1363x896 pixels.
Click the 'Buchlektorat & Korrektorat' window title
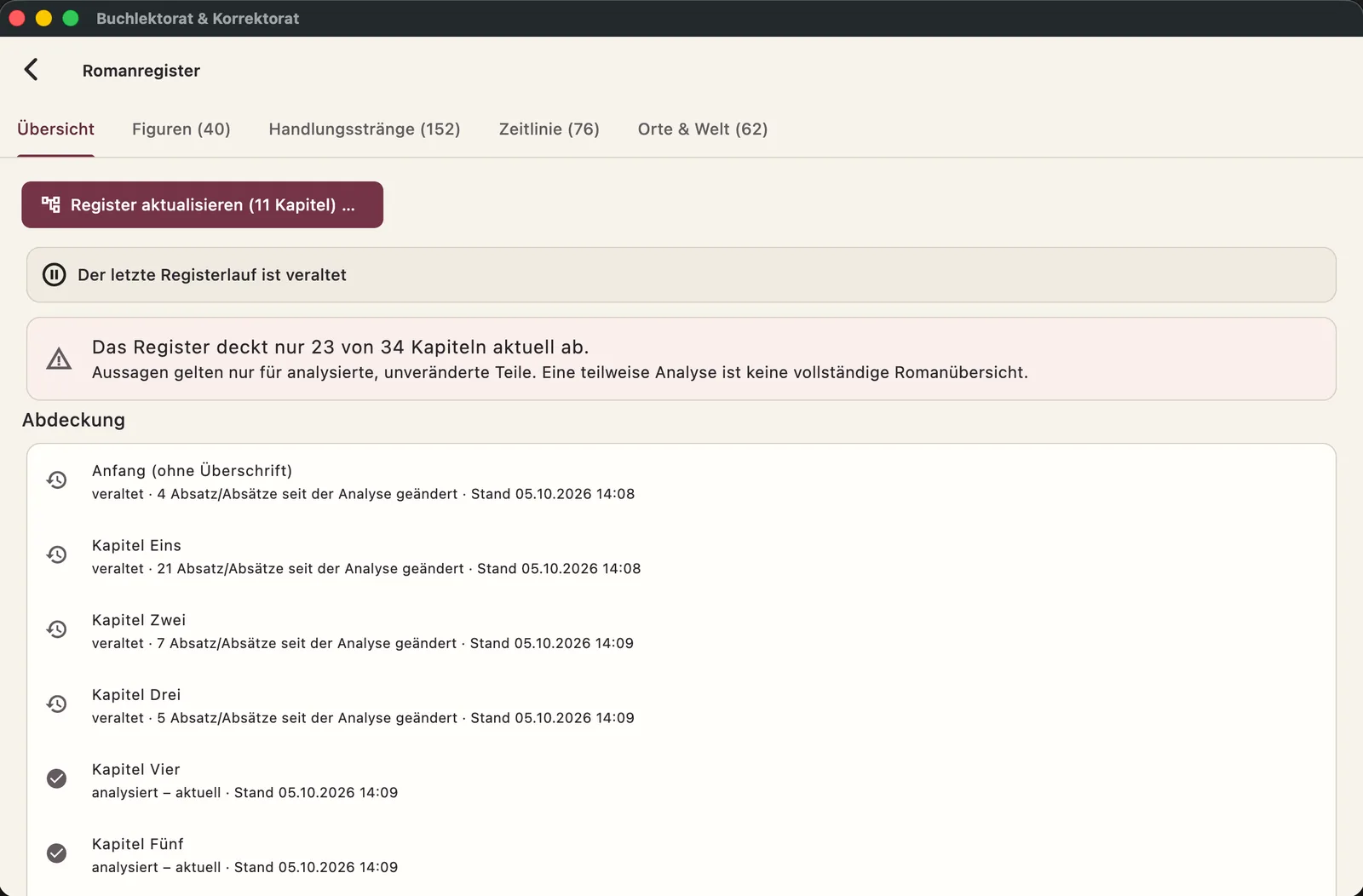point(198,19)
